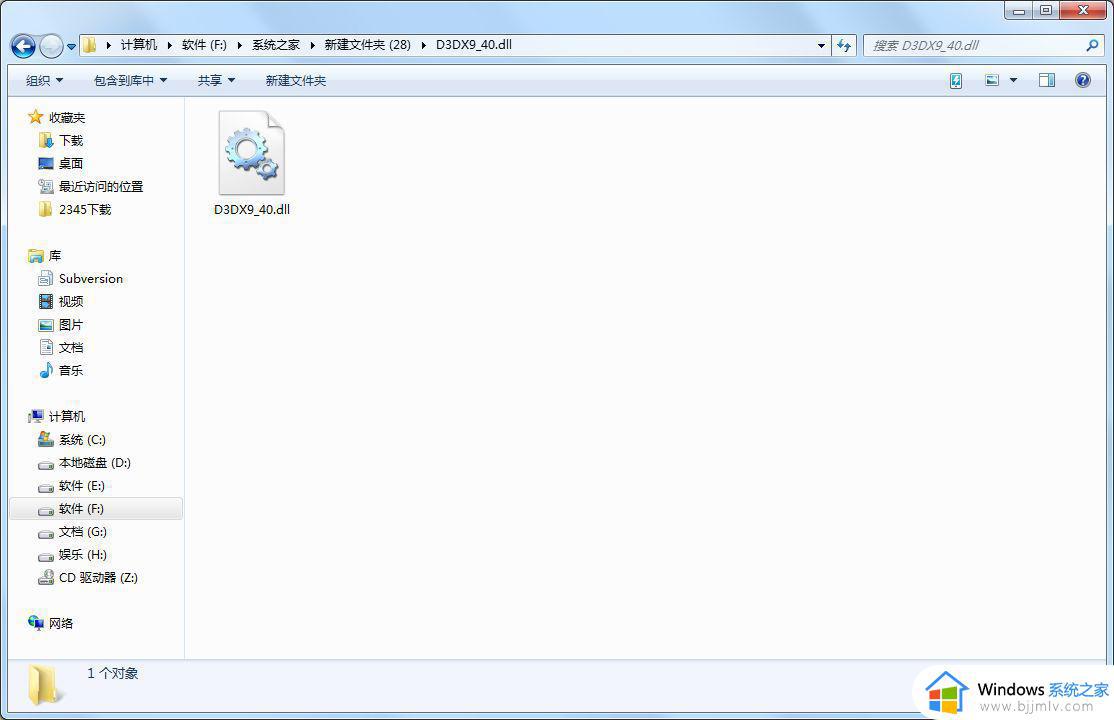1114x720 pixels.
Task: Select 软件 (F:) in the address breadcrumb
Action: [x=204, y=45]
